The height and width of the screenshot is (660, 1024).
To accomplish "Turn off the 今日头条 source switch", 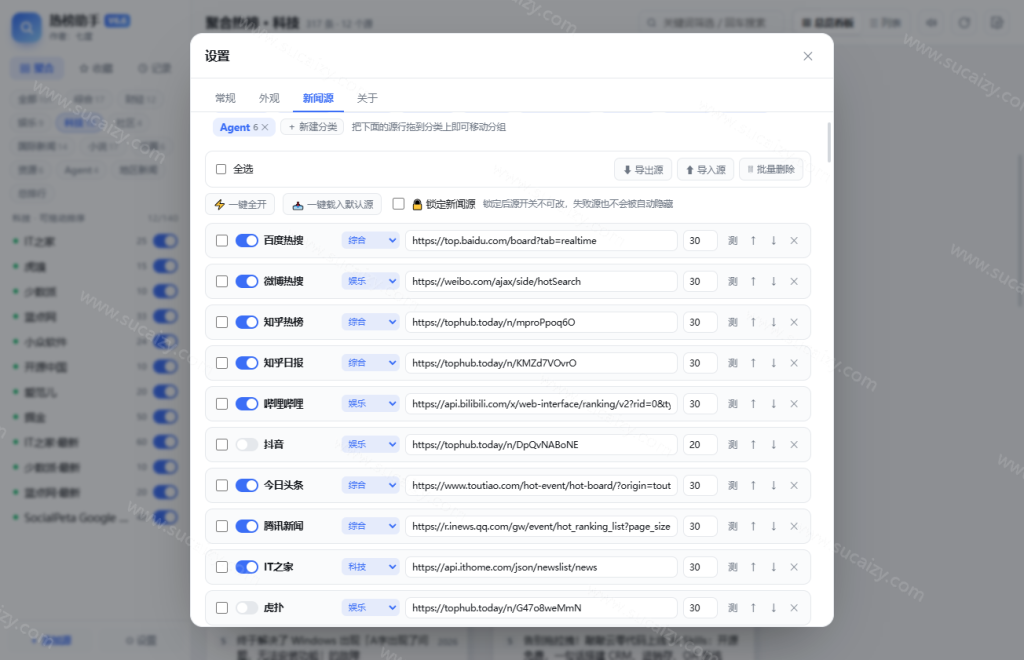I will (247, 486).
